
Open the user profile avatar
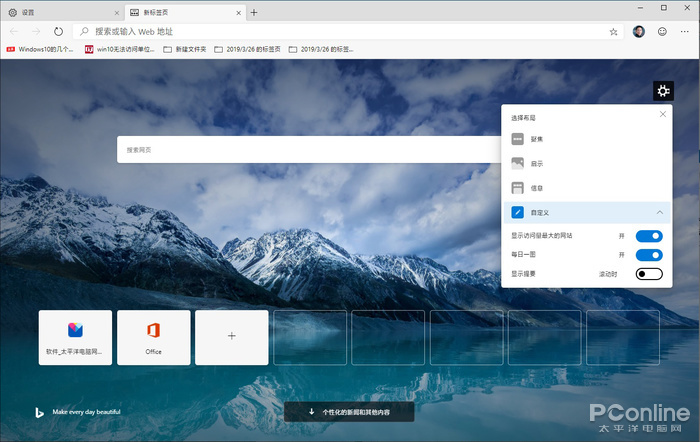[639, 32]
